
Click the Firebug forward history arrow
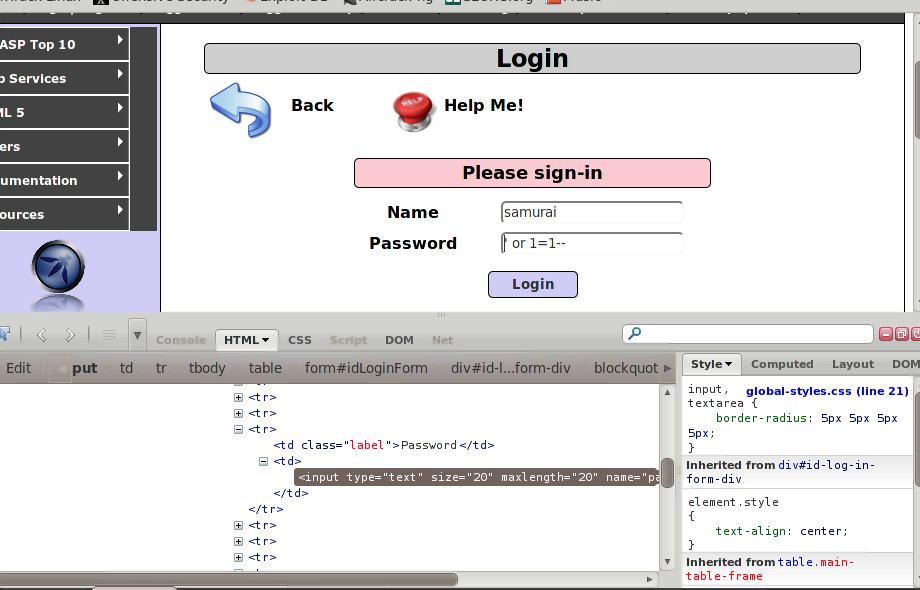pyautogui.click(x=70, y=335)
